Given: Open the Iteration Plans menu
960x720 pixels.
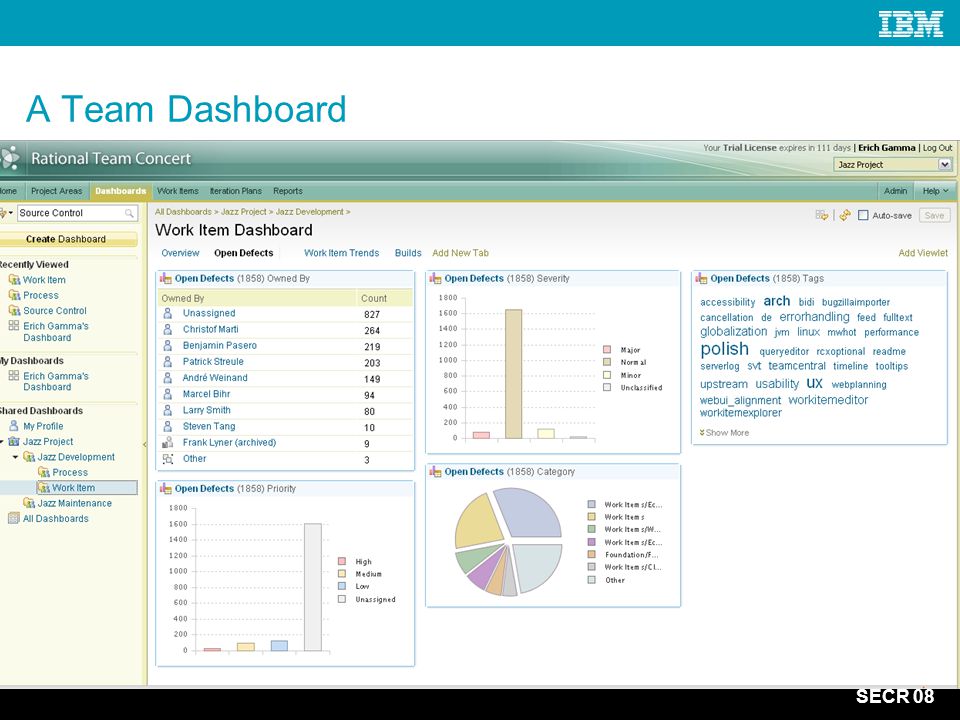Looking at the screenshot, I should click(x=236, y=191).
